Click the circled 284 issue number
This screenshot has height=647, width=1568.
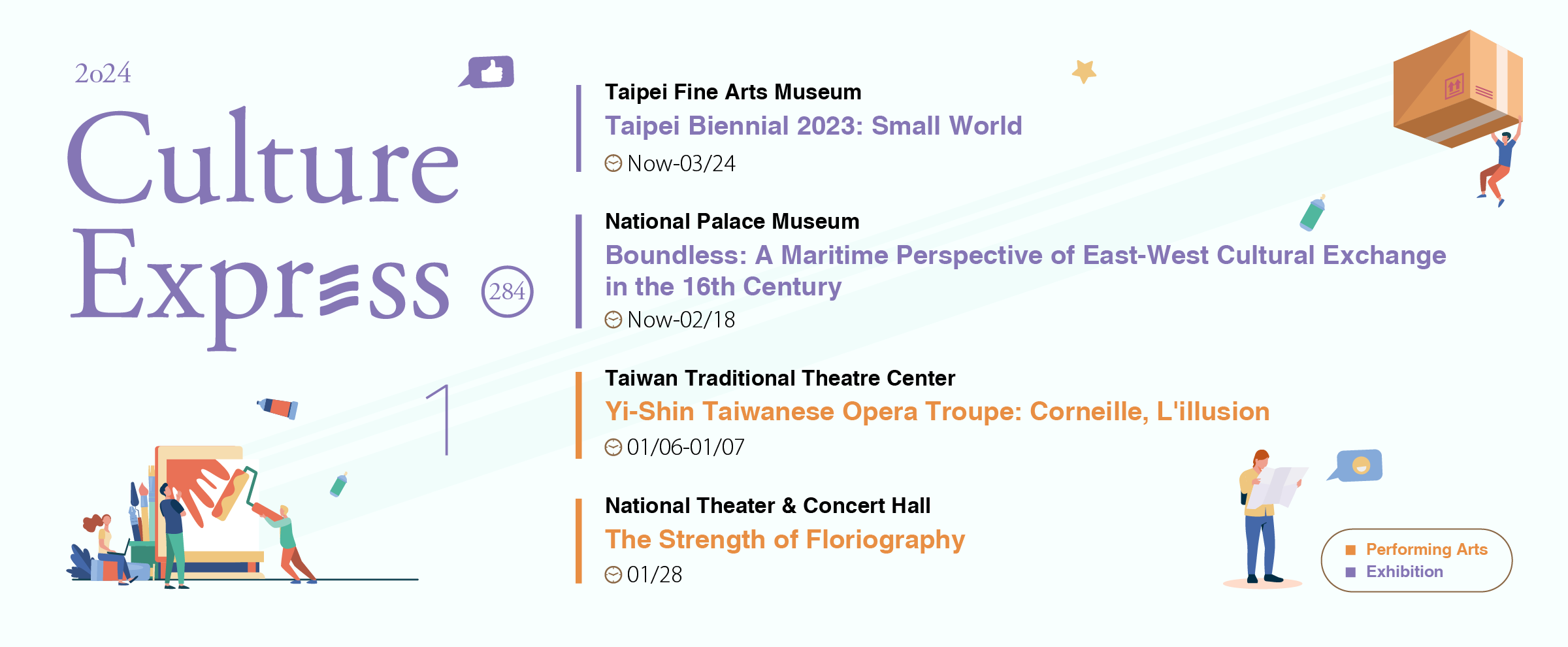coord(507,291)
